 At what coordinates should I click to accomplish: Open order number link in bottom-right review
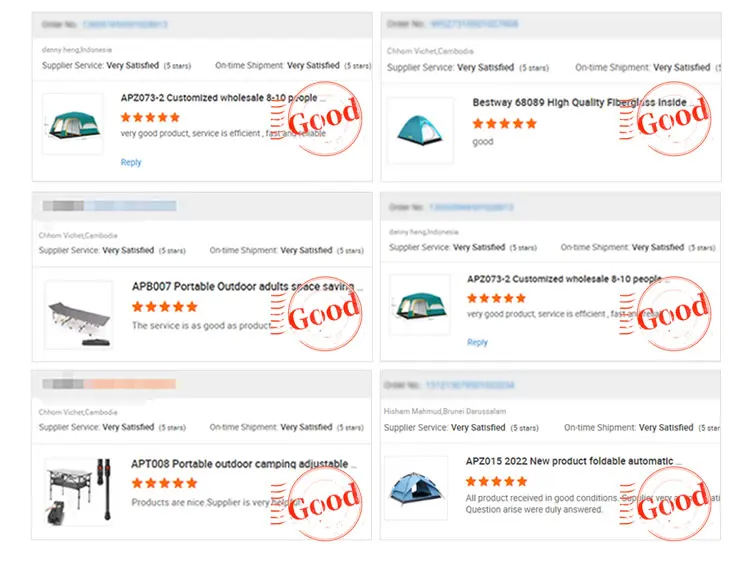click(470, 384)
